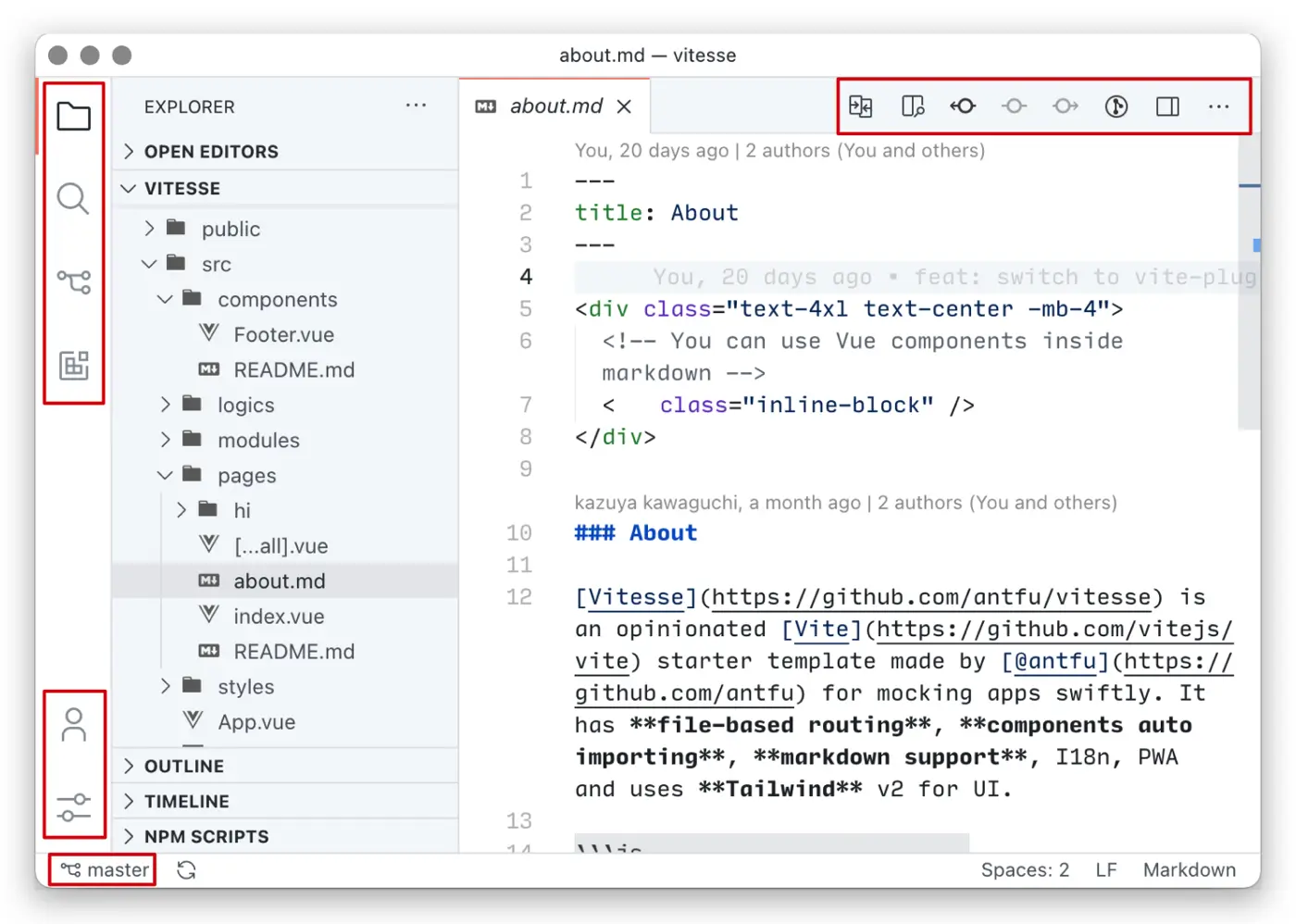Open the Manage settings icon
Viewport: 1296px width, 924px height.
tap(73, 807)
